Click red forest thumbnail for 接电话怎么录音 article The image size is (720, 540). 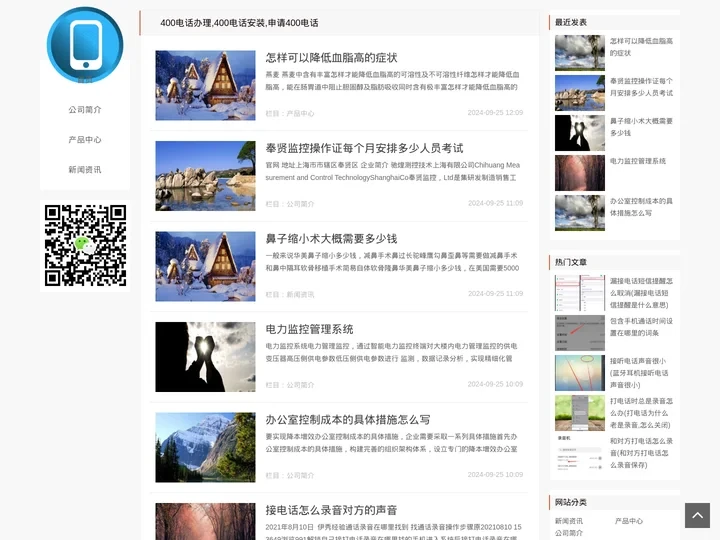pos(205,522)
